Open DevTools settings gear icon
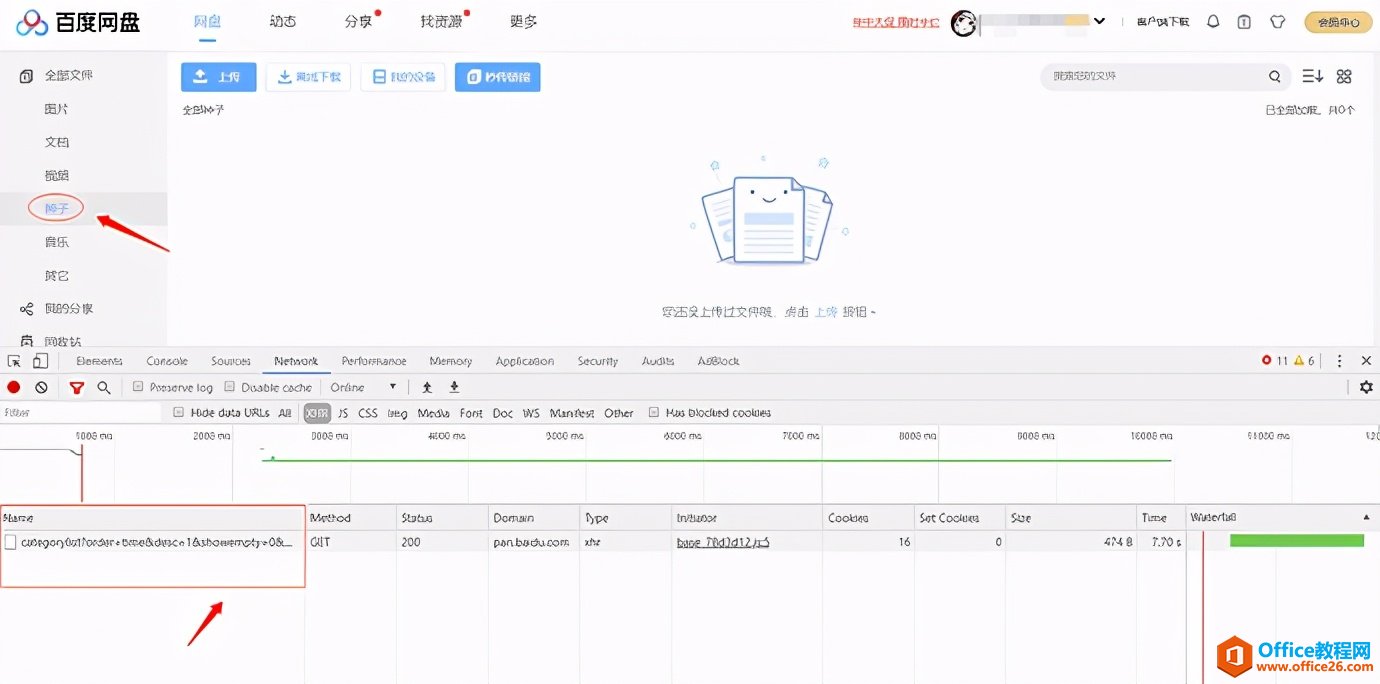1380x684 pixels. 1366,387
